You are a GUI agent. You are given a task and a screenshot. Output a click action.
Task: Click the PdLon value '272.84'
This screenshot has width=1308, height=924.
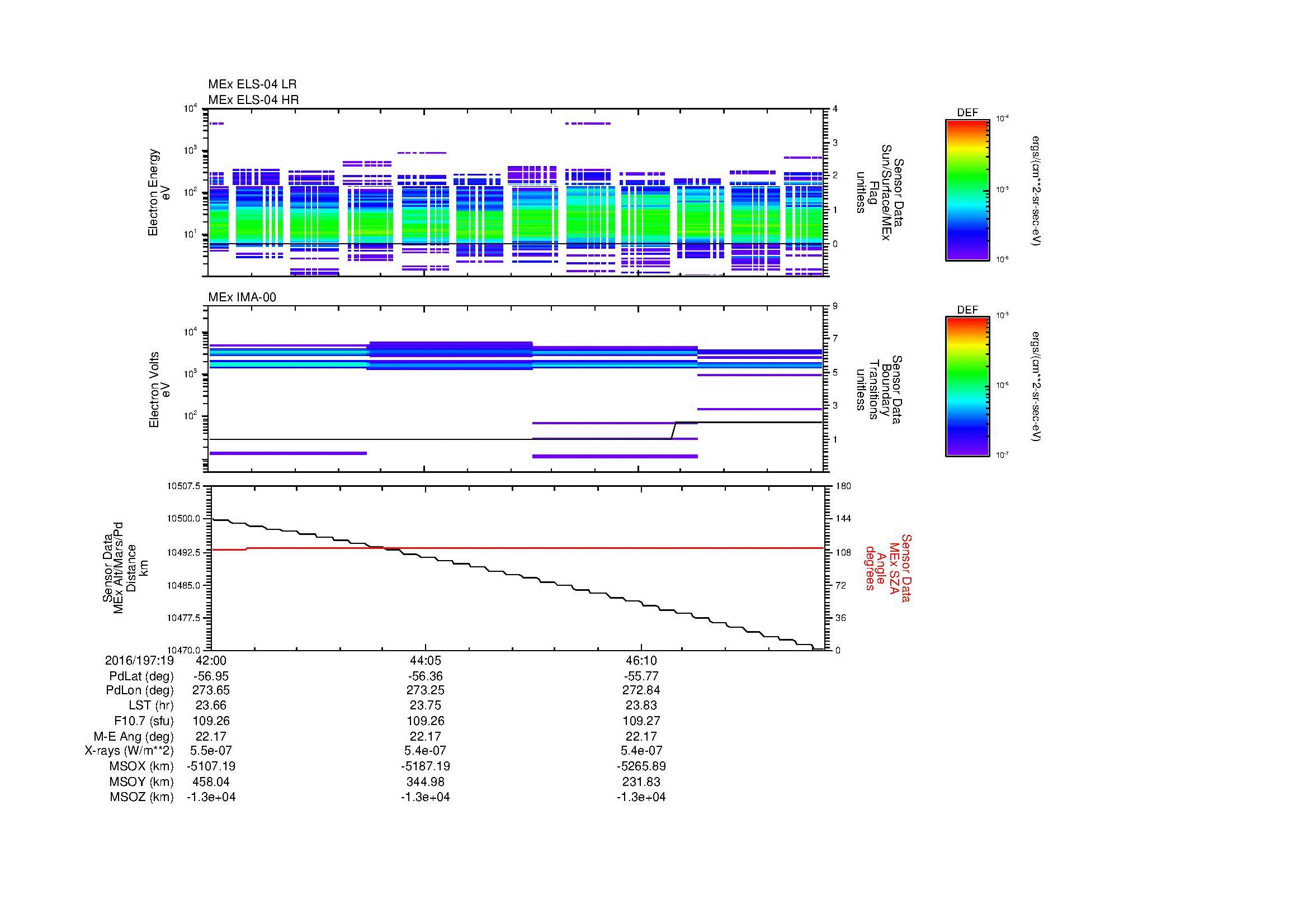(x=641, y=690)
